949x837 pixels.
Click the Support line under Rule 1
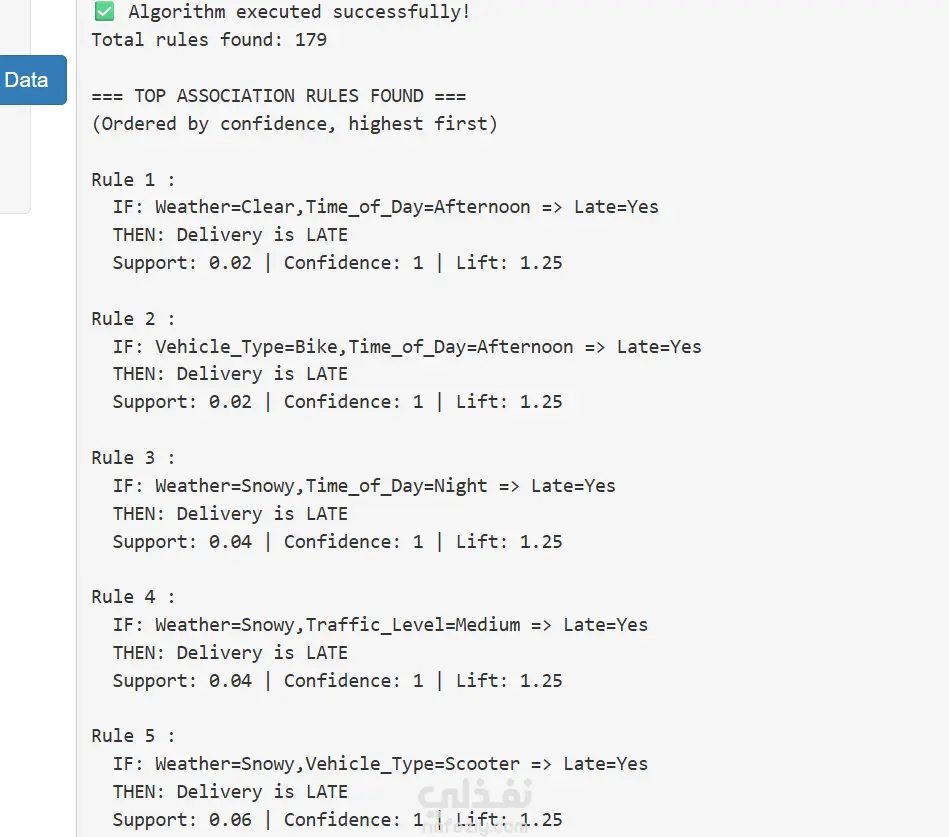pyautogui.click(x=337, y=263)
